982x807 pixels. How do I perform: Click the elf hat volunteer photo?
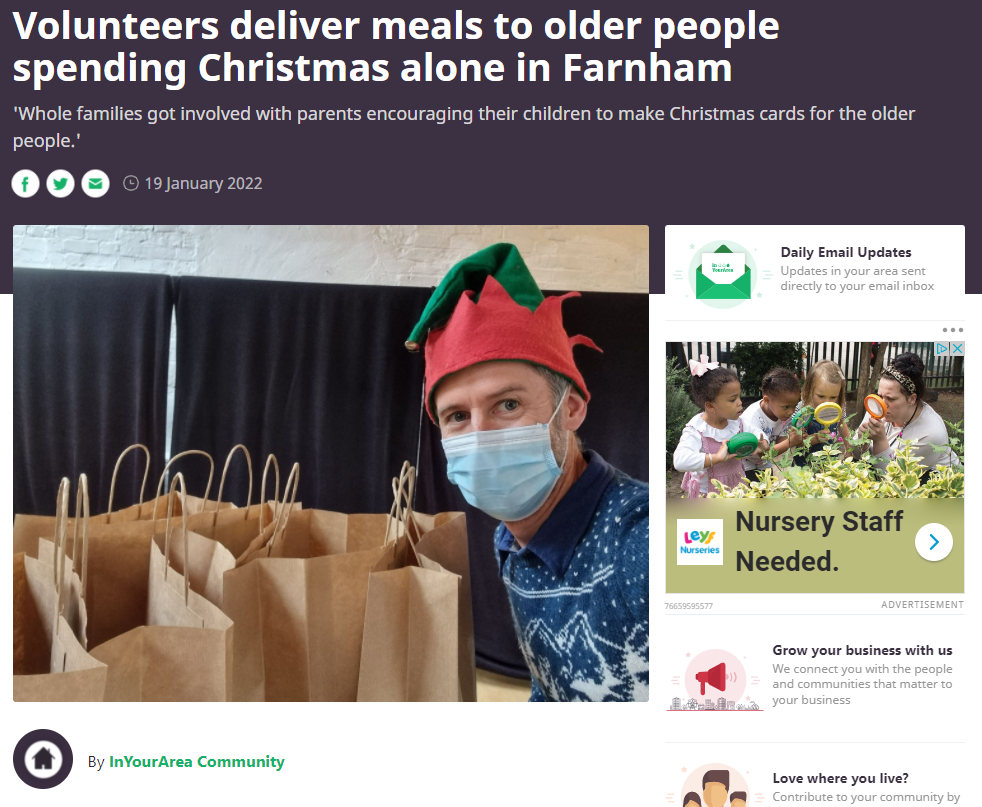(x=331, y=463)
